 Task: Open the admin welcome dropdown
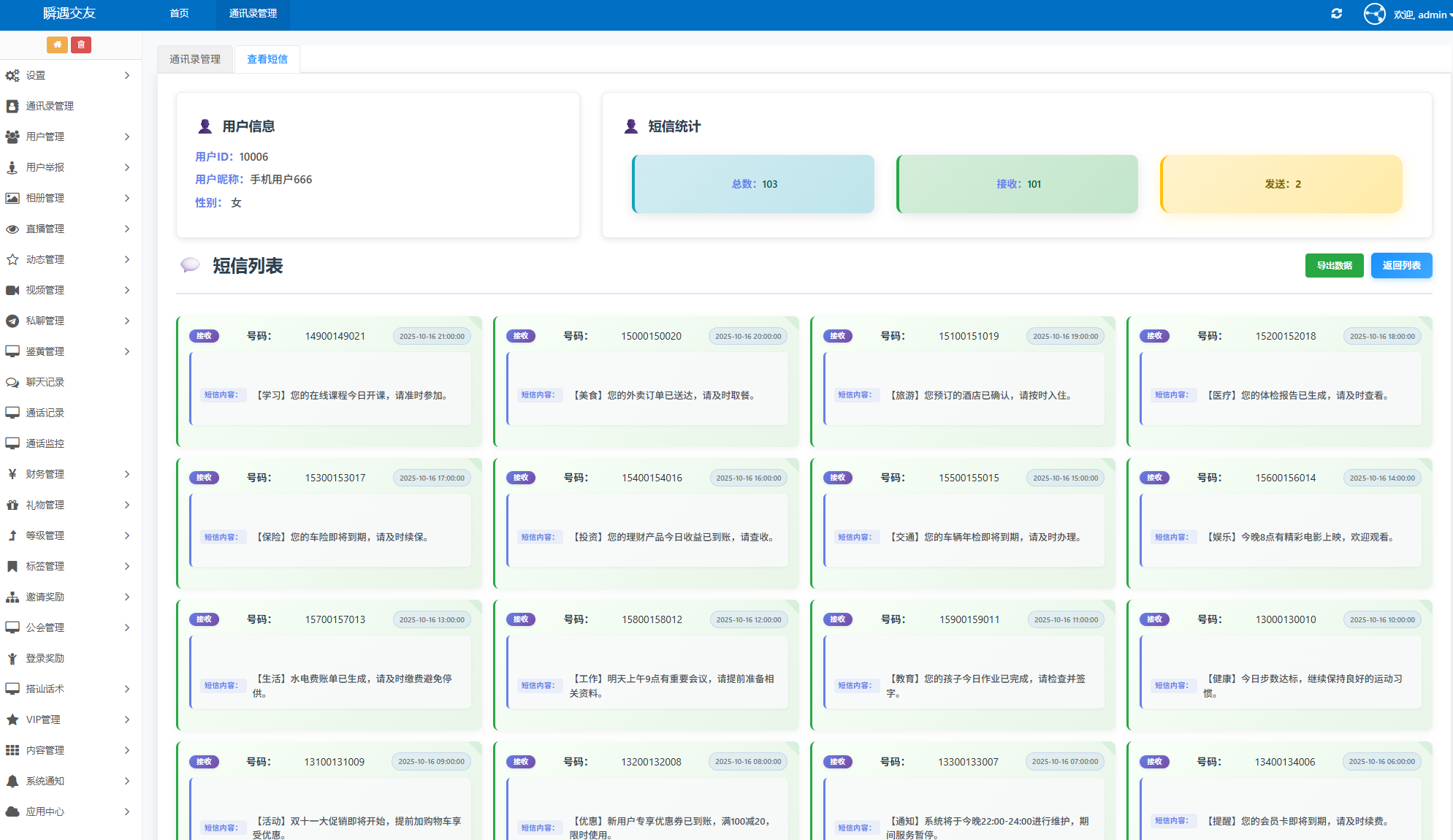1422,15
